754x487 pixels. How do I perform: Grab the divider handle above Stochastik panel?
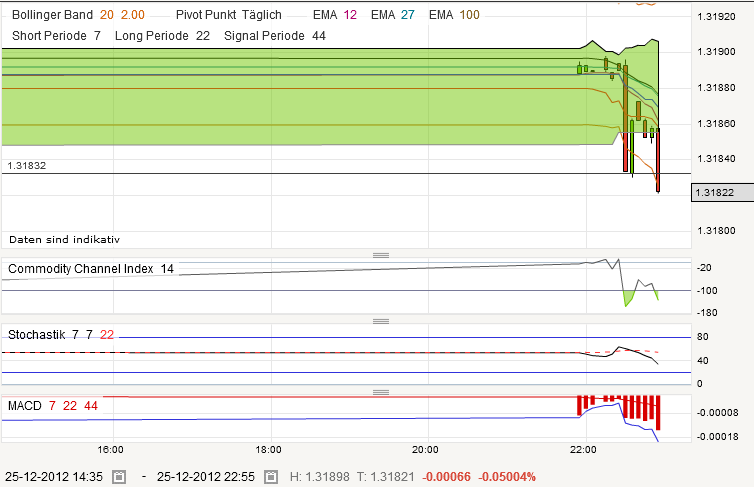(x=381, y=321)
